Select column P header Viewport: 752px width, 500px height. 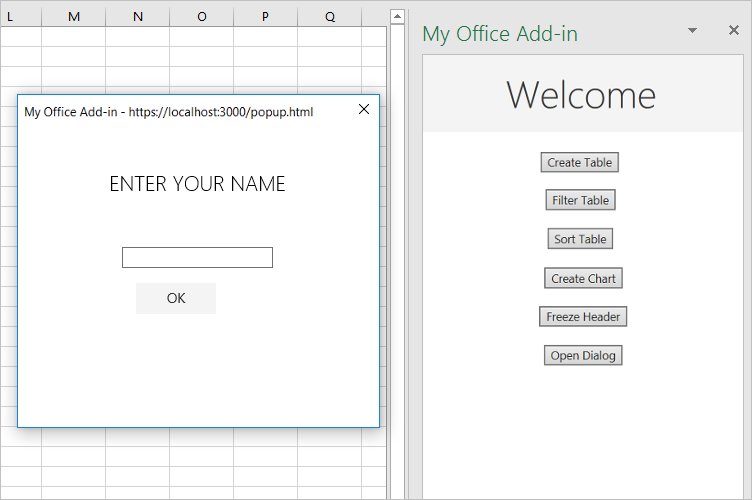[265, 17]
